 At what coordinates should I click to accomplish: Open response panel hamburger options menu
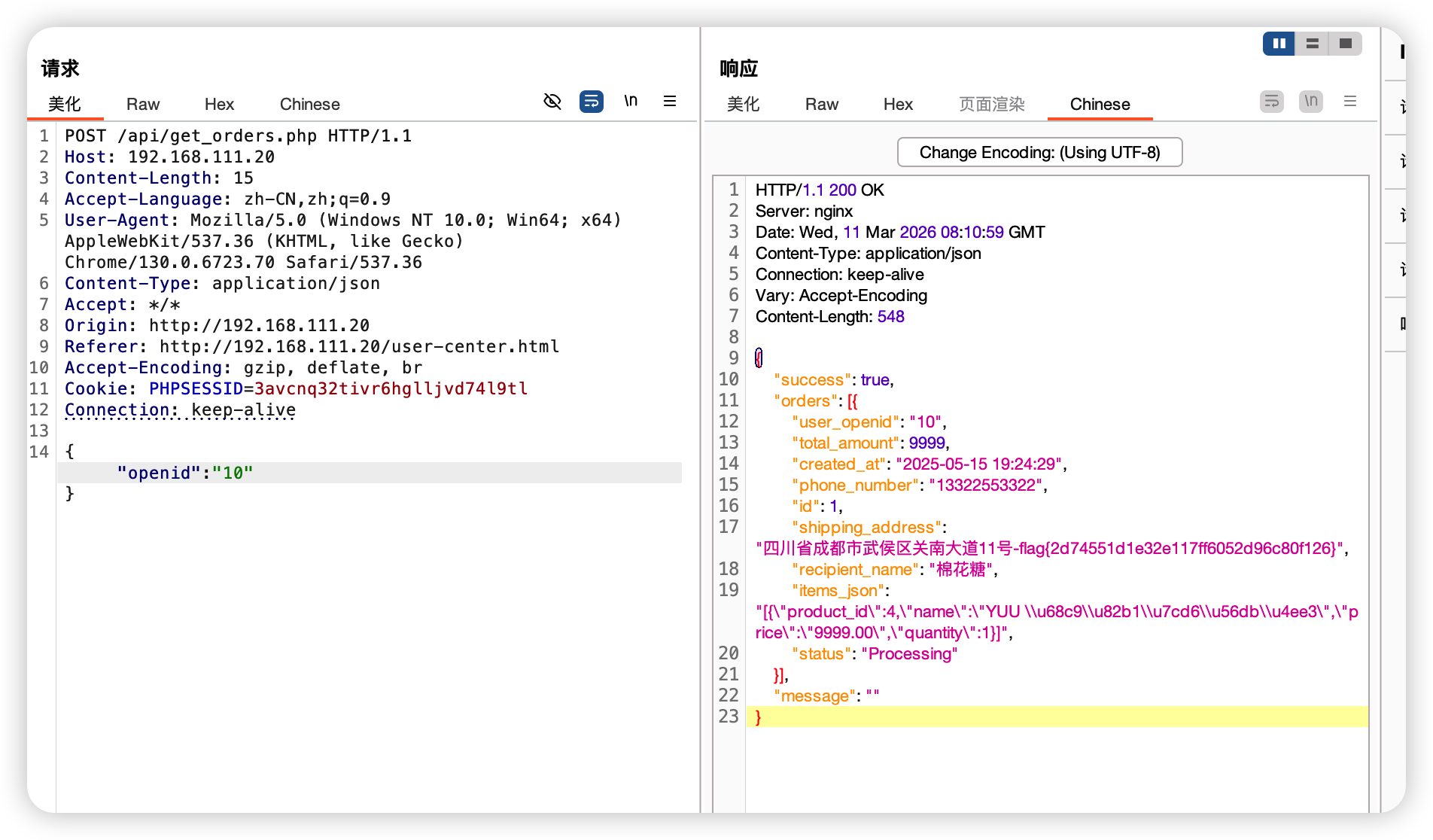pyautogui.click(x=1350, y=102)
